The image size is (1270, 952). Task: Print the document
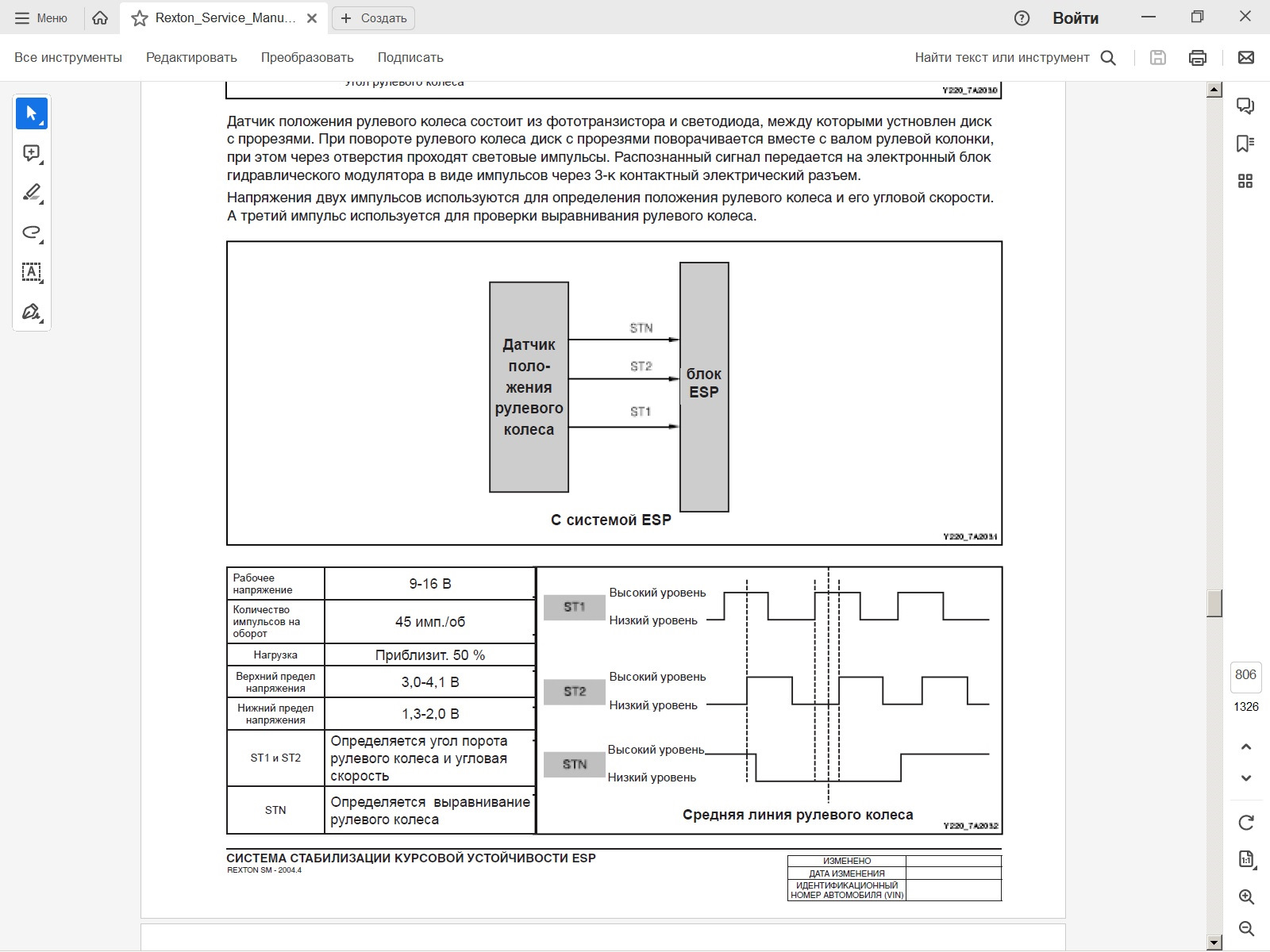tap(1198, 57)
